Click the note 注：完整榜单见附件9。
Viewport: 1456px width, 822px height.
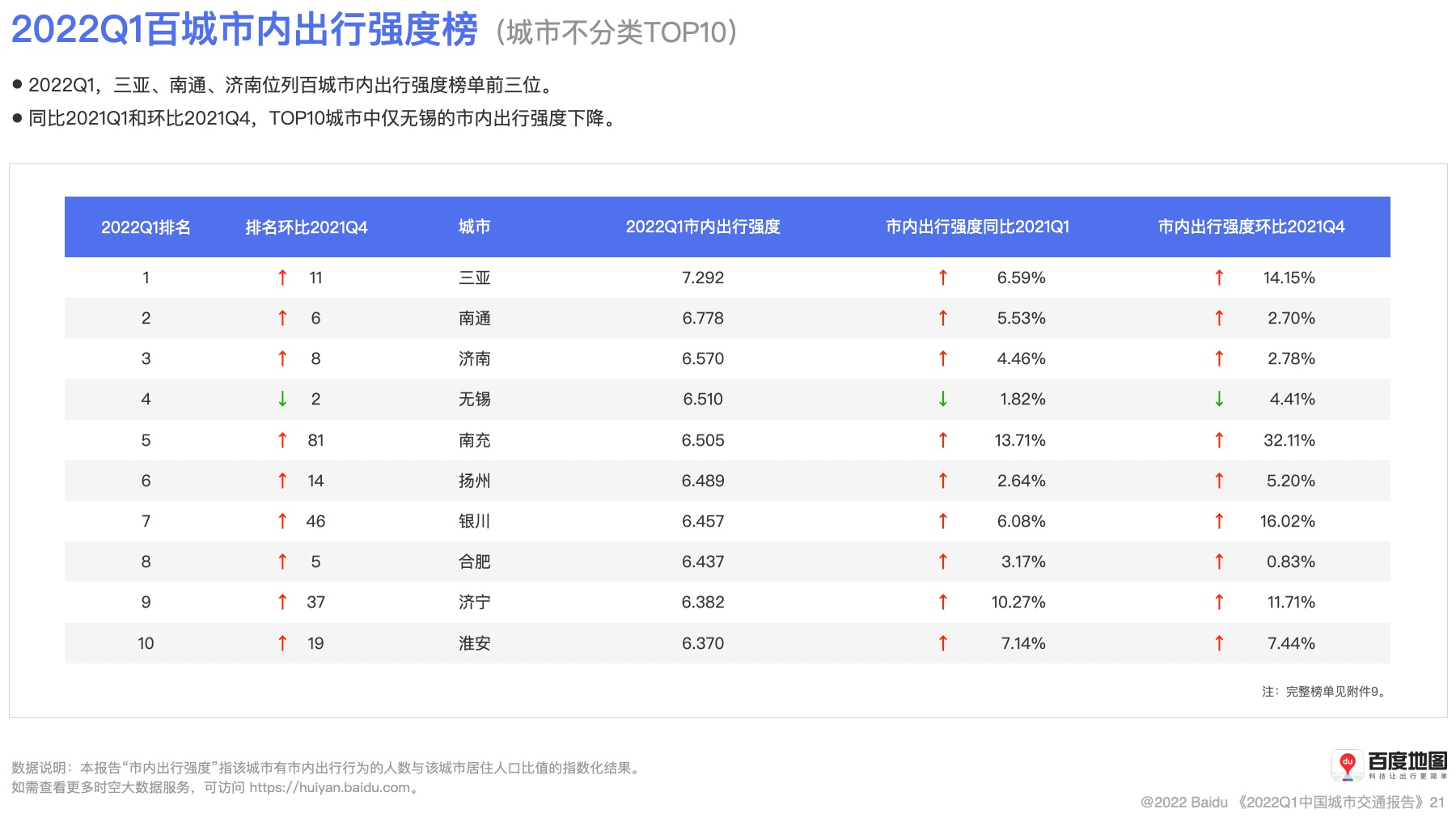coord(1326,692)
